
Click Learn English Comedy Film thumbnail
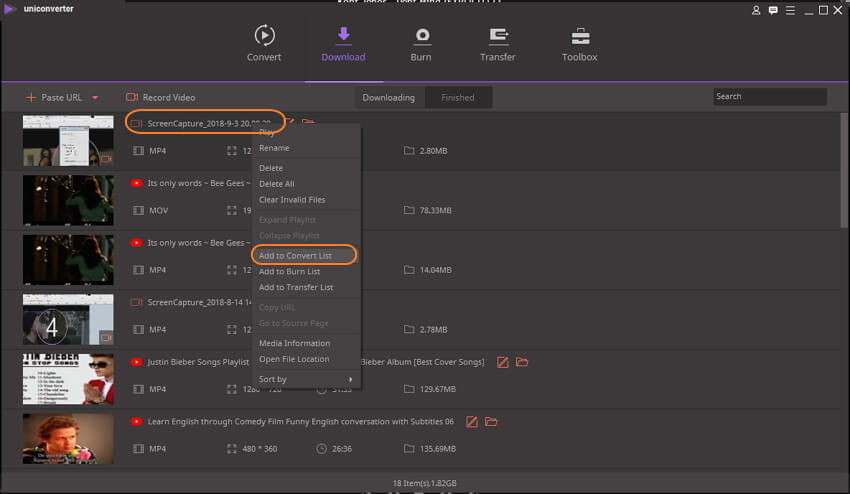(68, 439)
